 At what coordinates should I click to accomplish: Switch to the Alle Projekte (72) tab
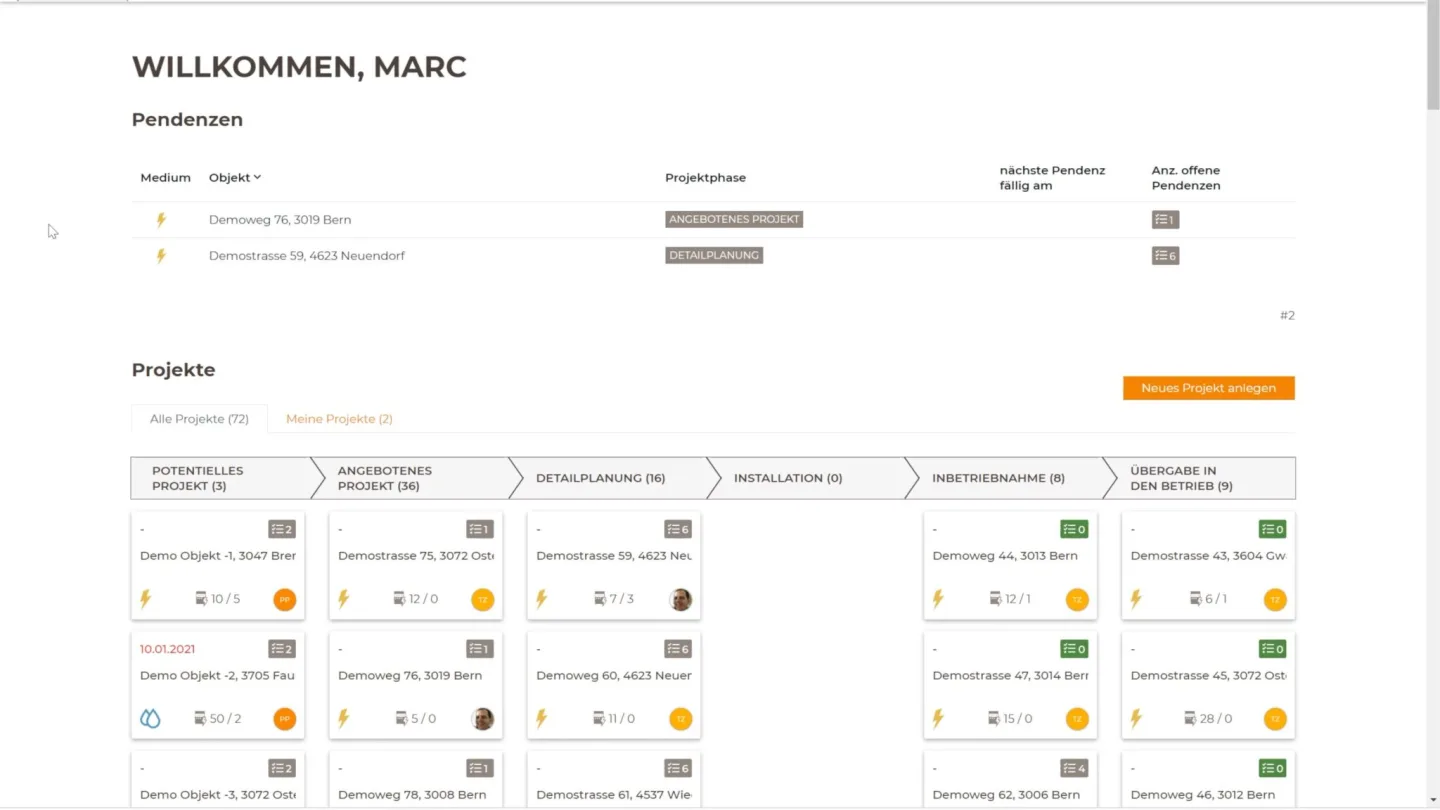(199, 419)
